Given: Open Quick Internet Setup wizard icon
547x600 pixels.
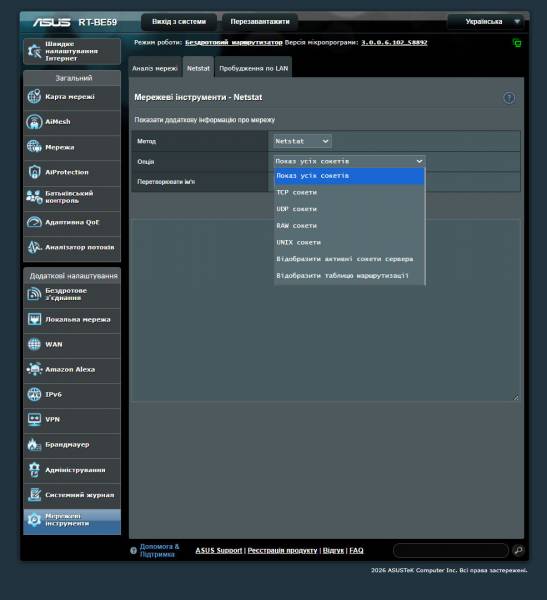Looking at the screenshot, I should click(34, 51).
